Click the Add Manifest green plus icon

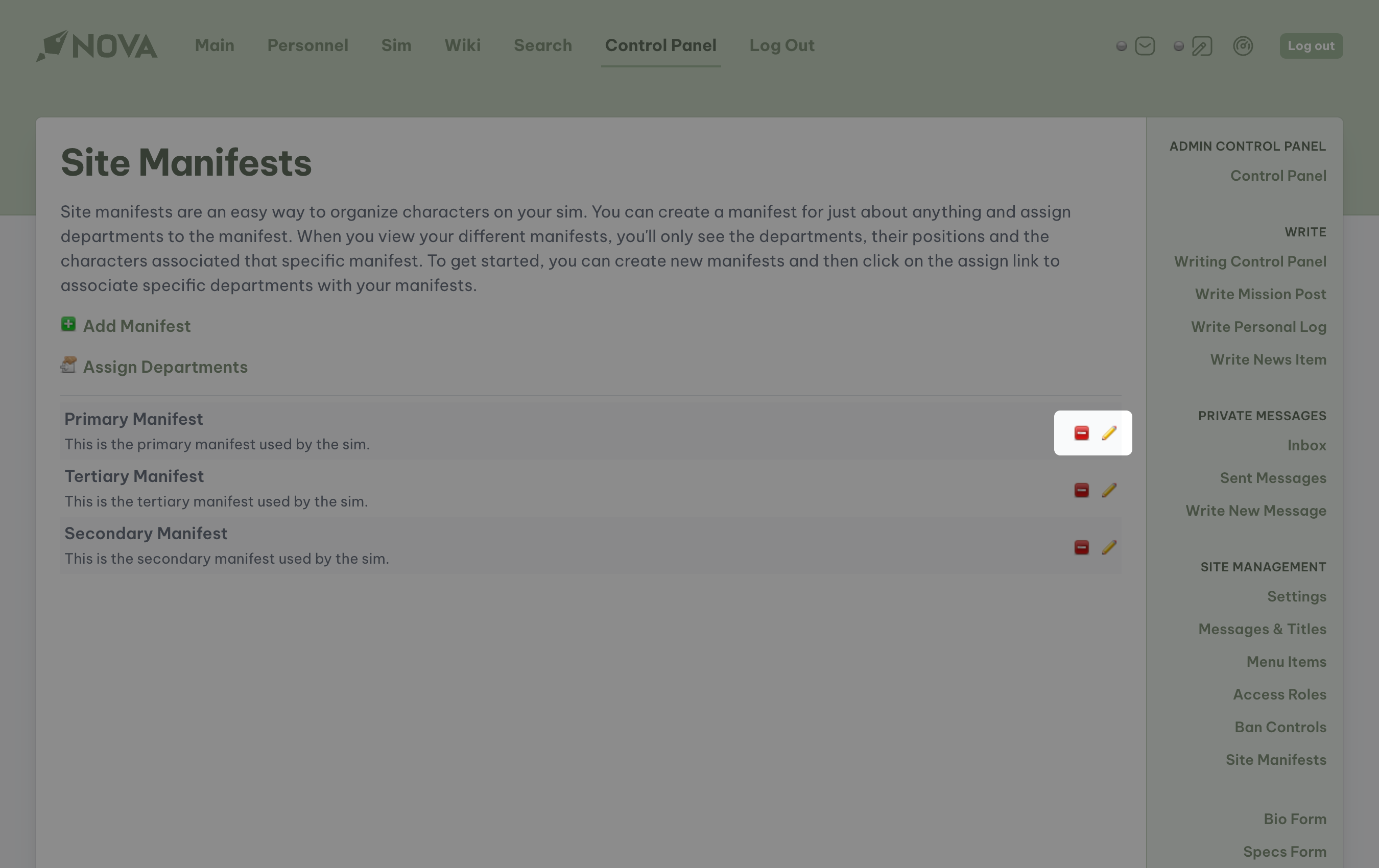pyautogui.click(x=68, y=324)
